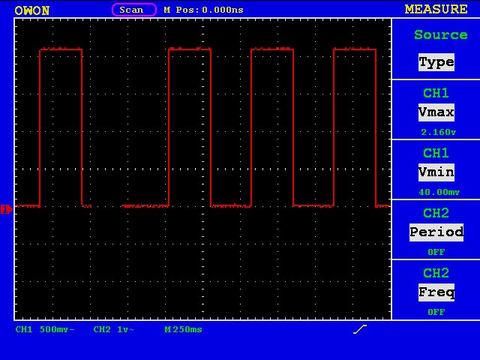Open the MEASURE menu title
480x360 pixels.
(x=436, y=9)
